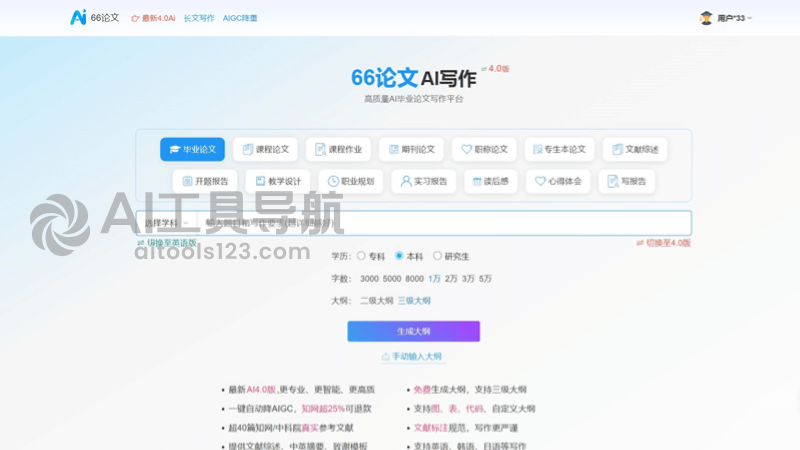The width and height of the screenshot is (800, 450).
Task: Select the 本科 education radio button
Action: pos(399,256)
